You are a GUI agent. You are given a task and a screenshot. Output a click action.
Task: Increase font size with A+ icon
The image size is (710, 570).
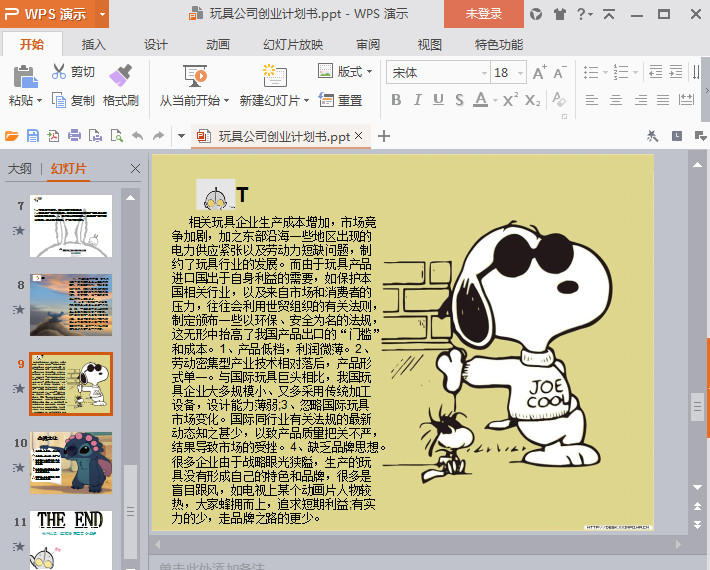pos(540,72)
